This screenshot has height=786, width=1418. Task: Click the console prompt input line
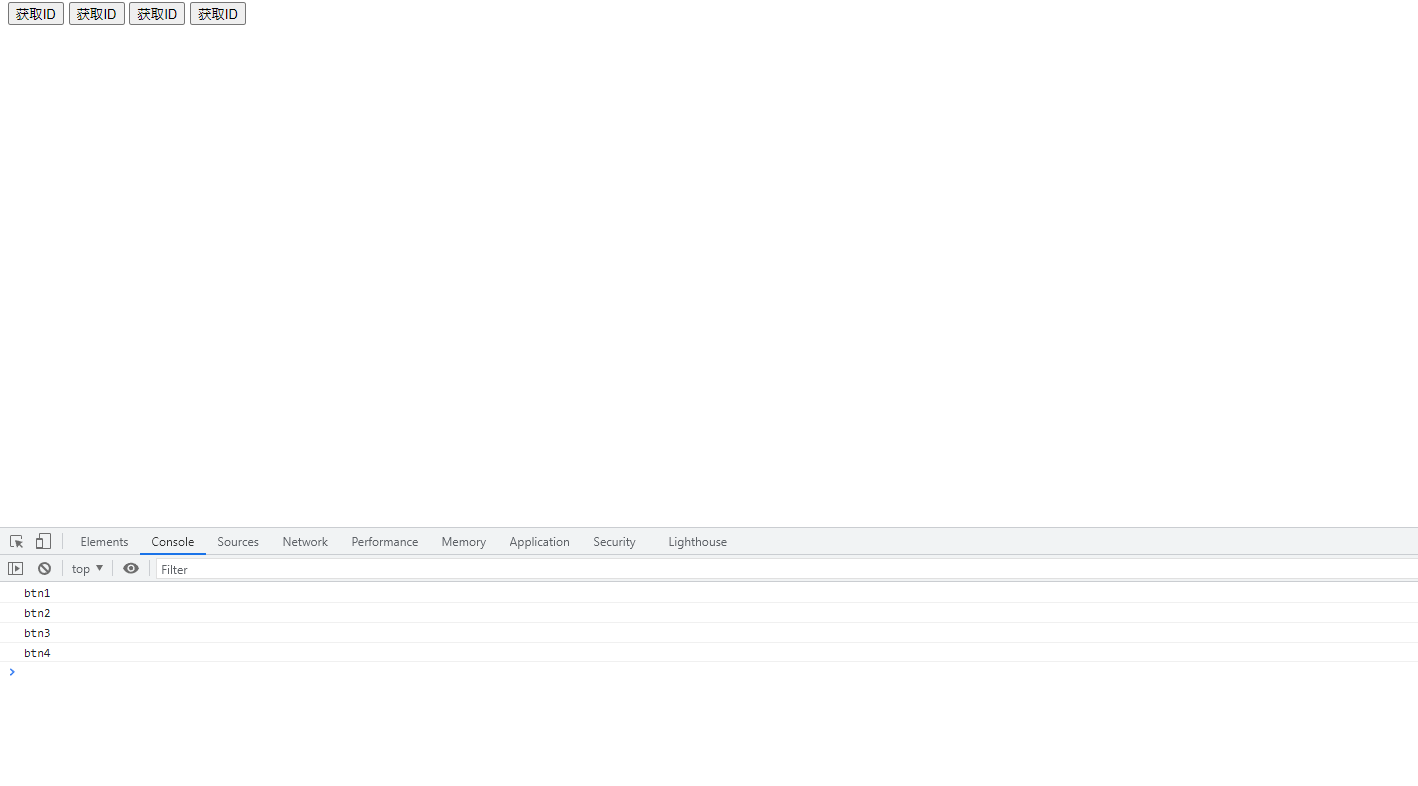click(709, 672)
